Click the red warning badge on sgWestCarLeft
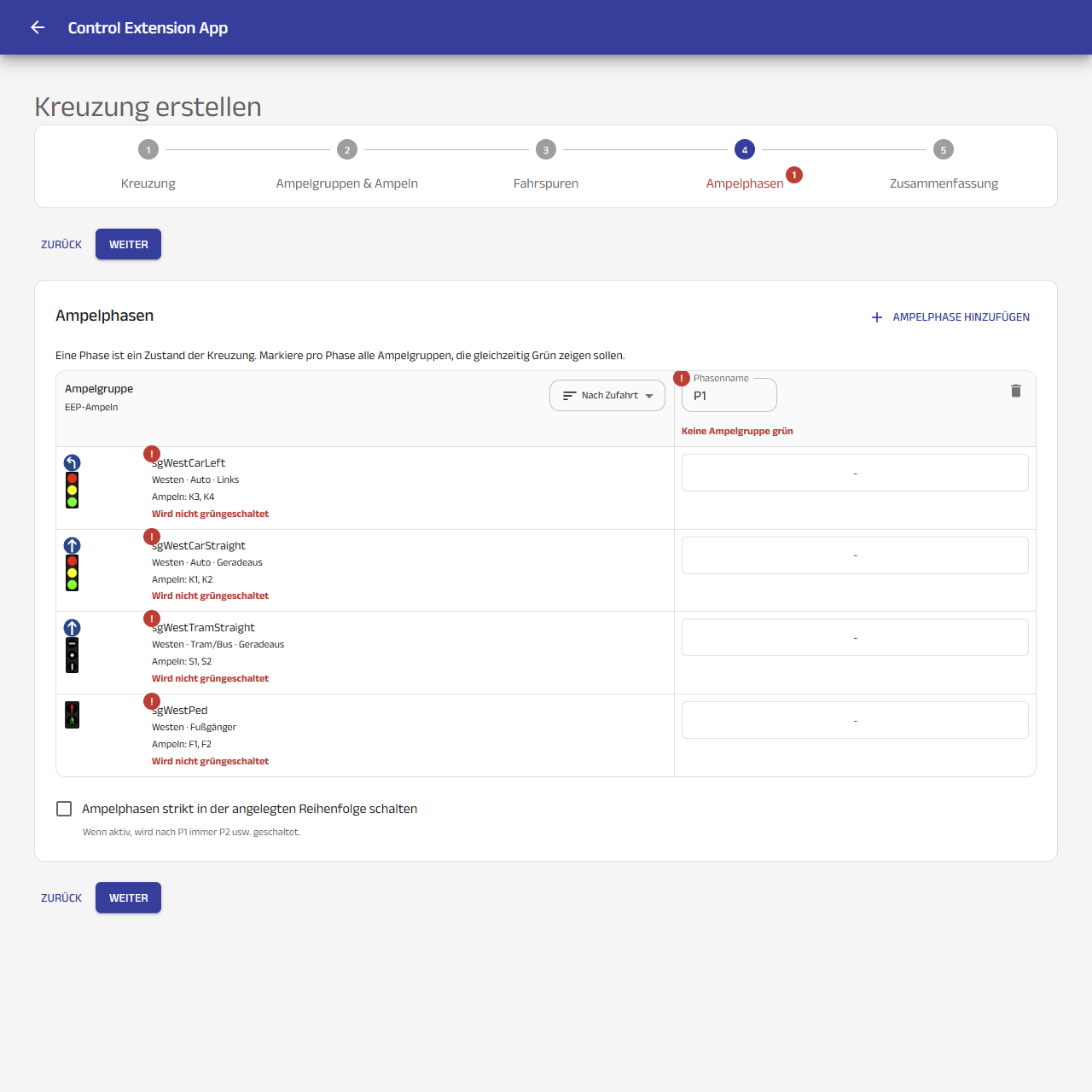Image resolution: width=1092 pixels, height=1092 pixels. (x=152, y=454)
